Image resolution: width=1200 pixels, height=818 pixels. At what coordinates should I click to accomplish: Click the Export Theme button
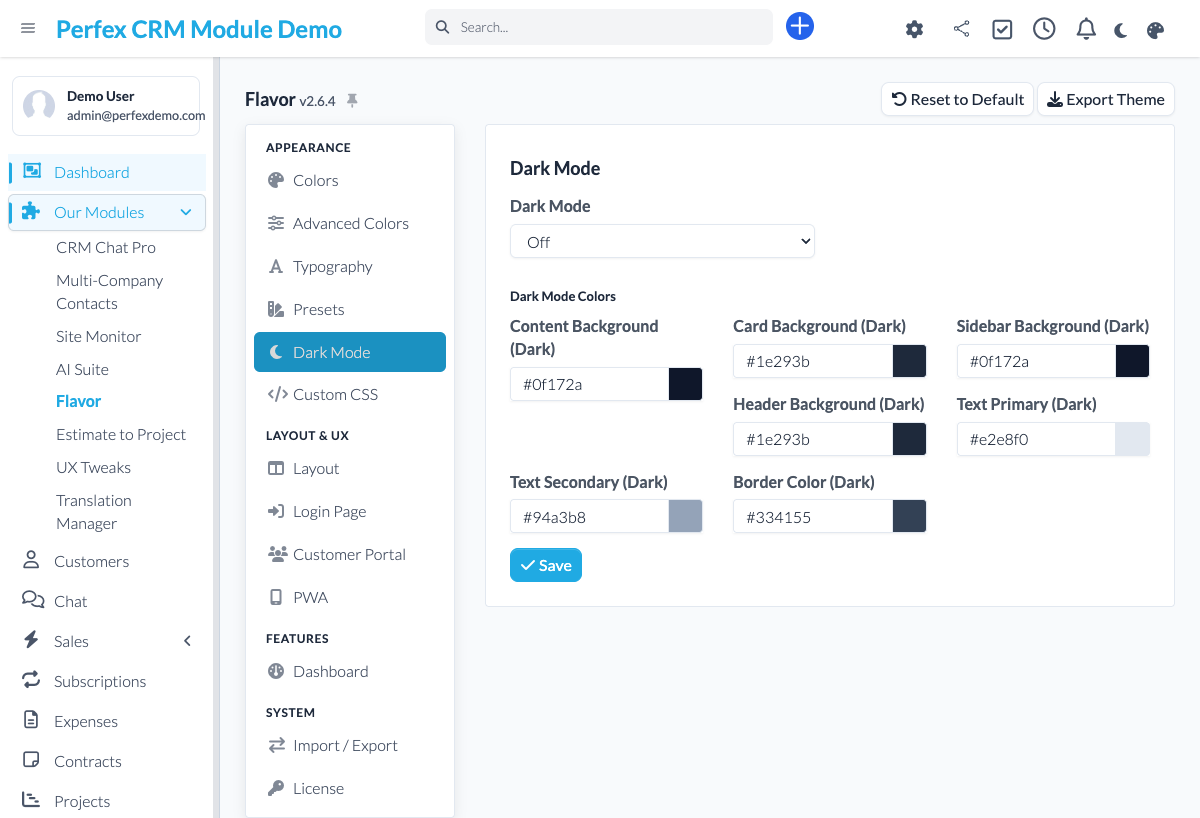pos(1105,100)
